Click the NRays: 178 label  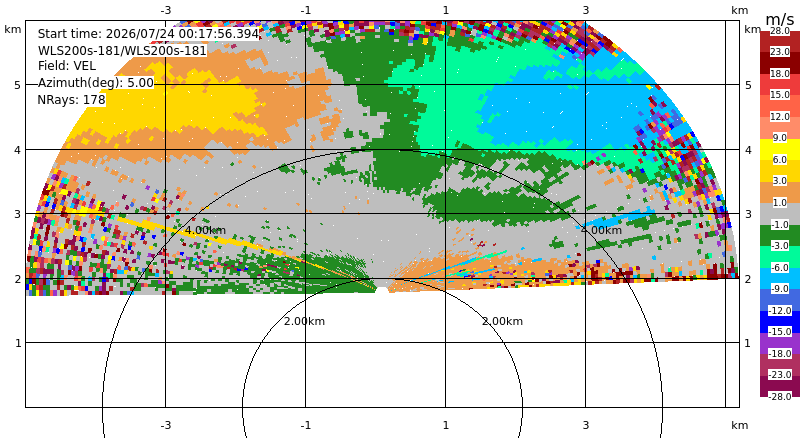(x=71, y=100)
